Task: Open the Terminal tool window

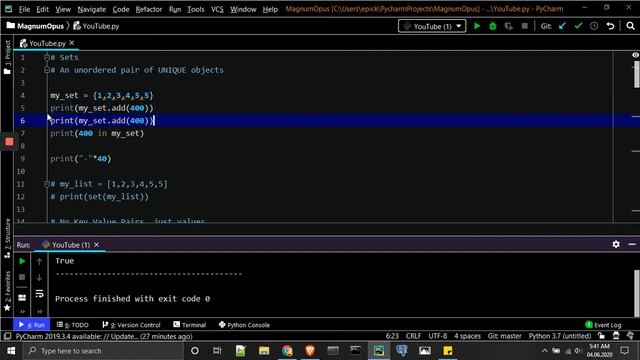Action: tap(189, 325)
